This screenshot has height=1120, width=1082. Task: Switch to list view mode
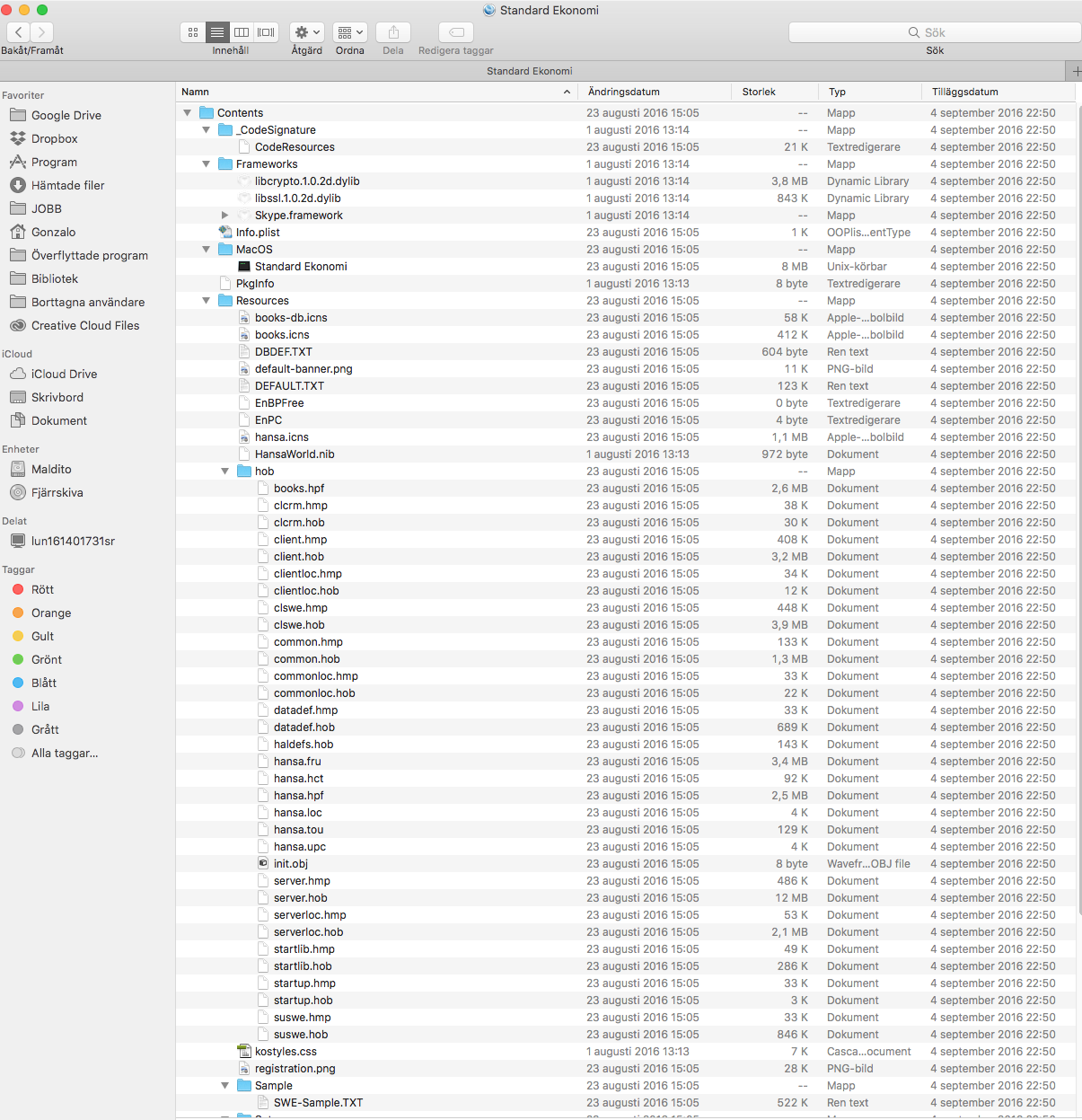217,32
